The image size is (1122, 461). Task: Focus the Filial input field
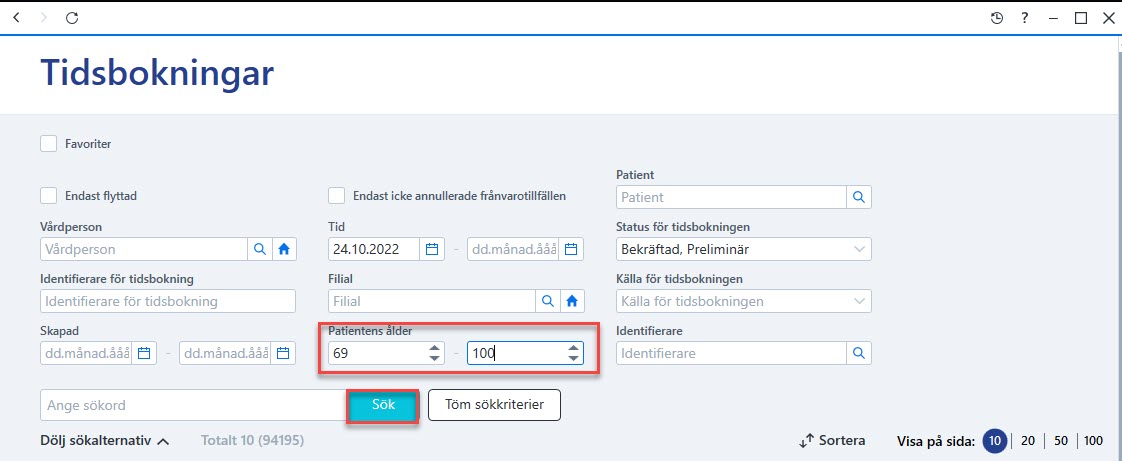432,301
